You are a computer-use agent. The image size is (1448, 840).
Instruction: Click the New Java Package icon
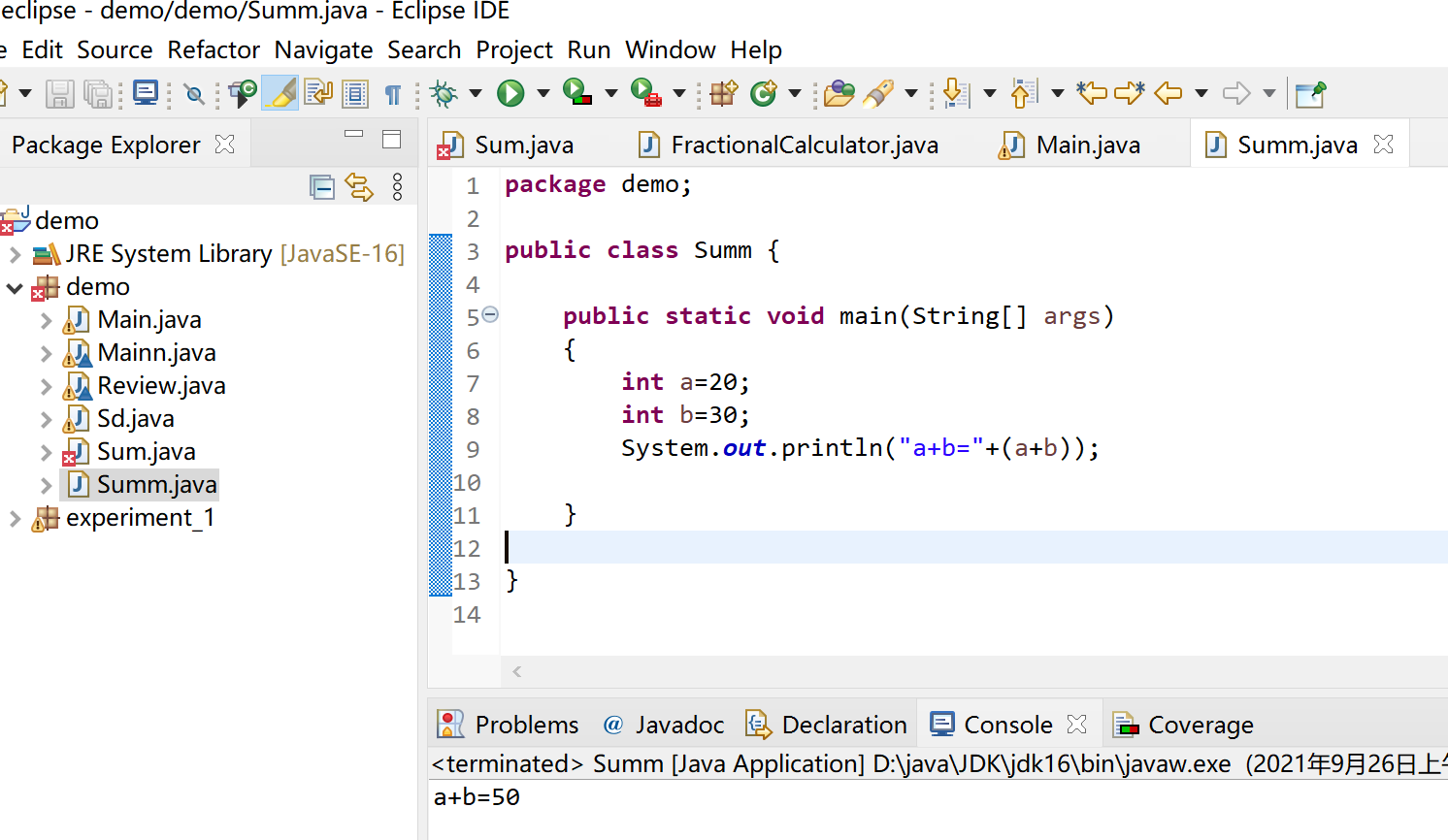(x=724, y=93)
